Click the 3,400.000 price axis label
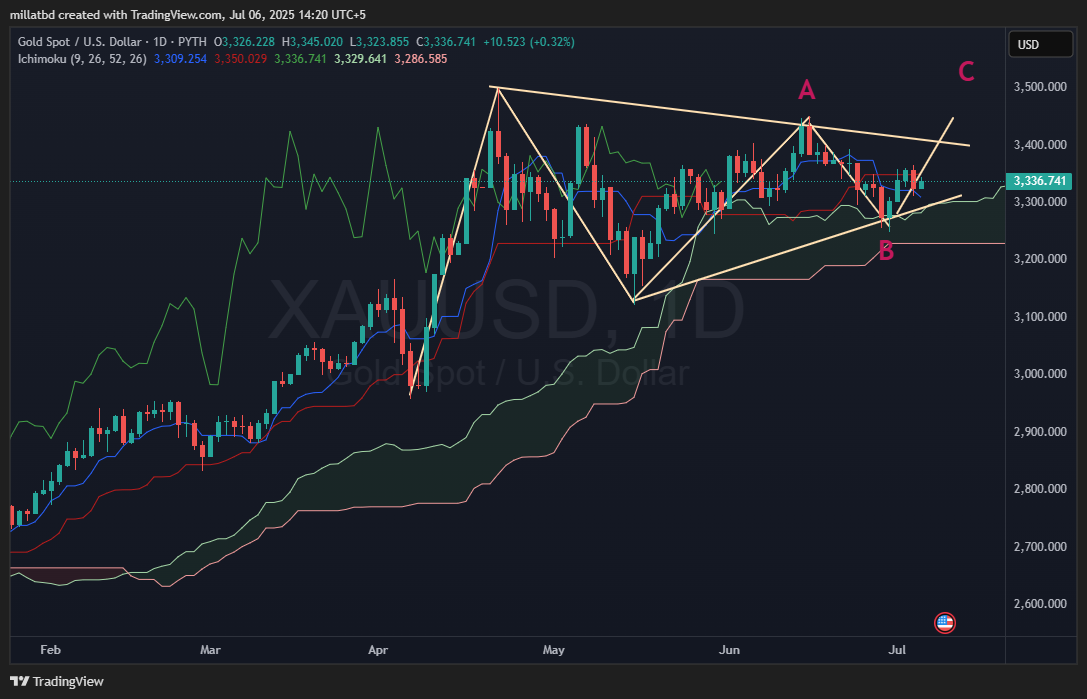Screen dimensions: 1087x699 click(x=1040, y=145)
